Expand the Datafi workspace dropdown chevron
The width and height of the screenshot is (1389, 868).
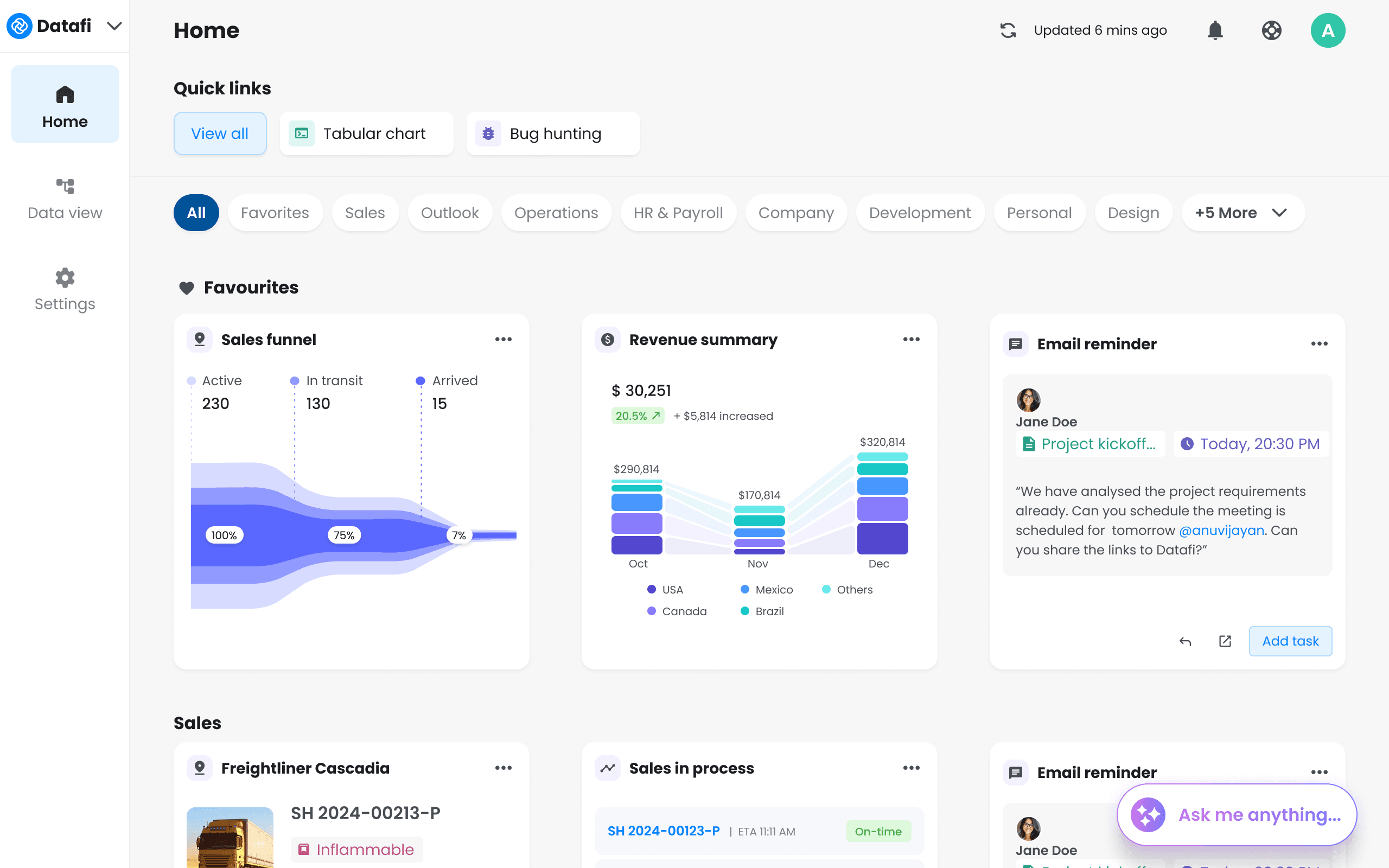[x=115, y=26]
